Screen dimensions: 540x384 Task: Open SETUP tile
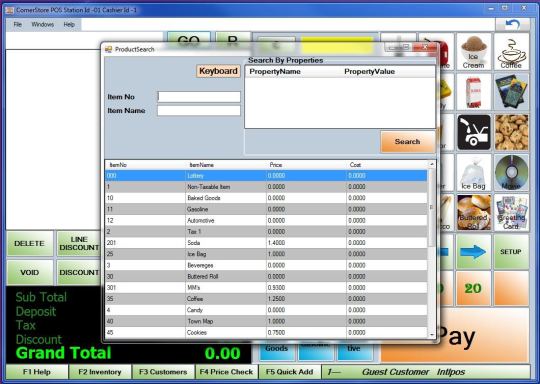(511, 252)
